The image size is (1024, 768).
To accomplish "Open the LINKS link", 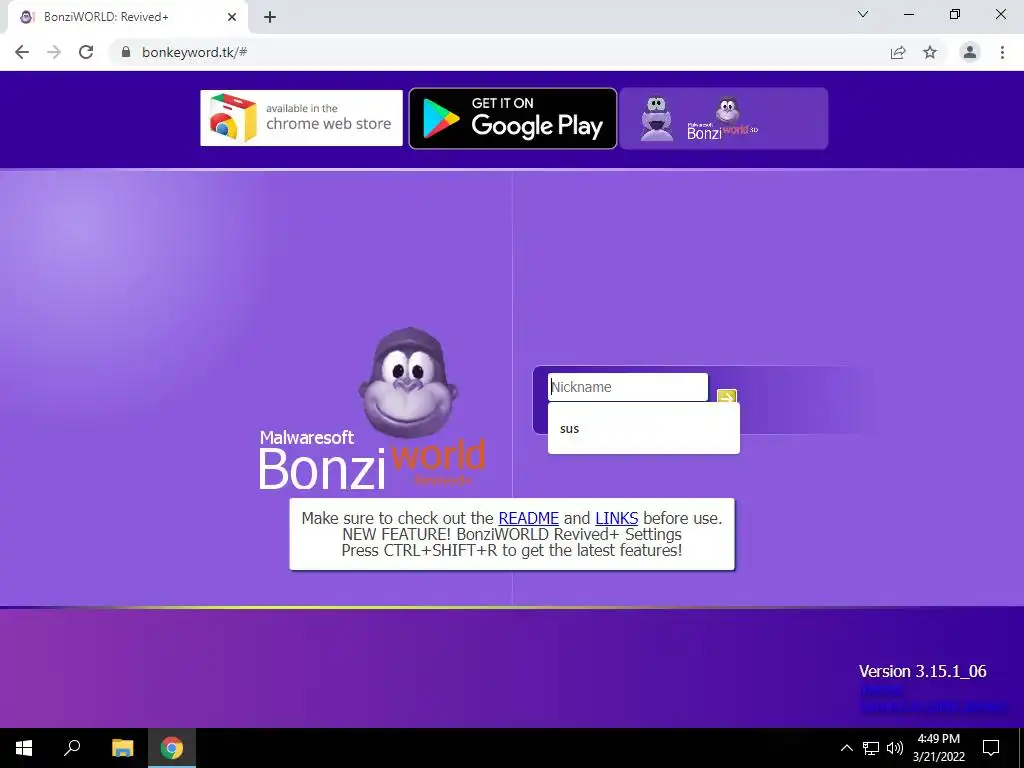I will point(616,518).
